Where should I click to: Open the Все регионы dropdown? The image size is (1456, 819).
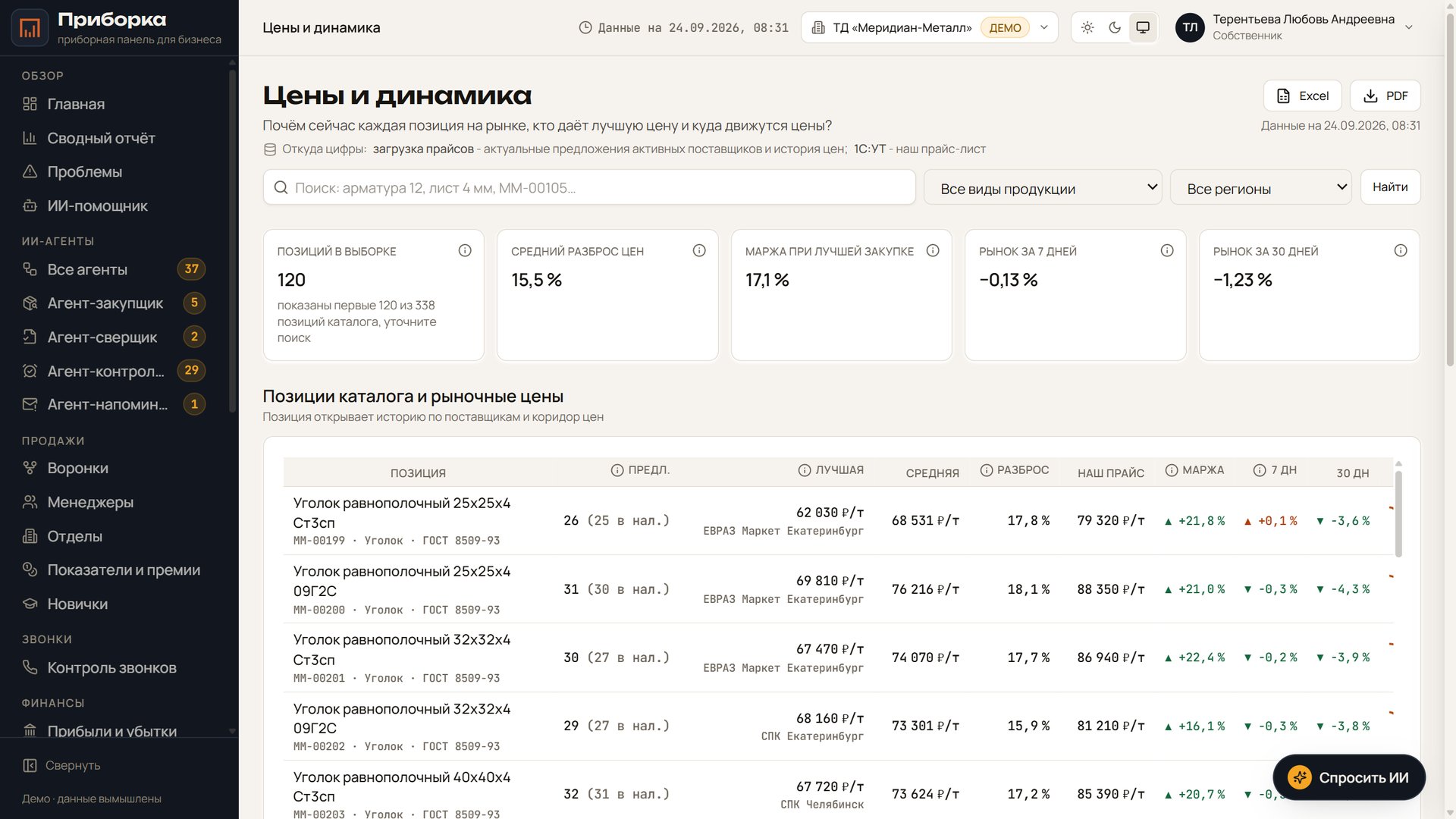click(1261, 187)
